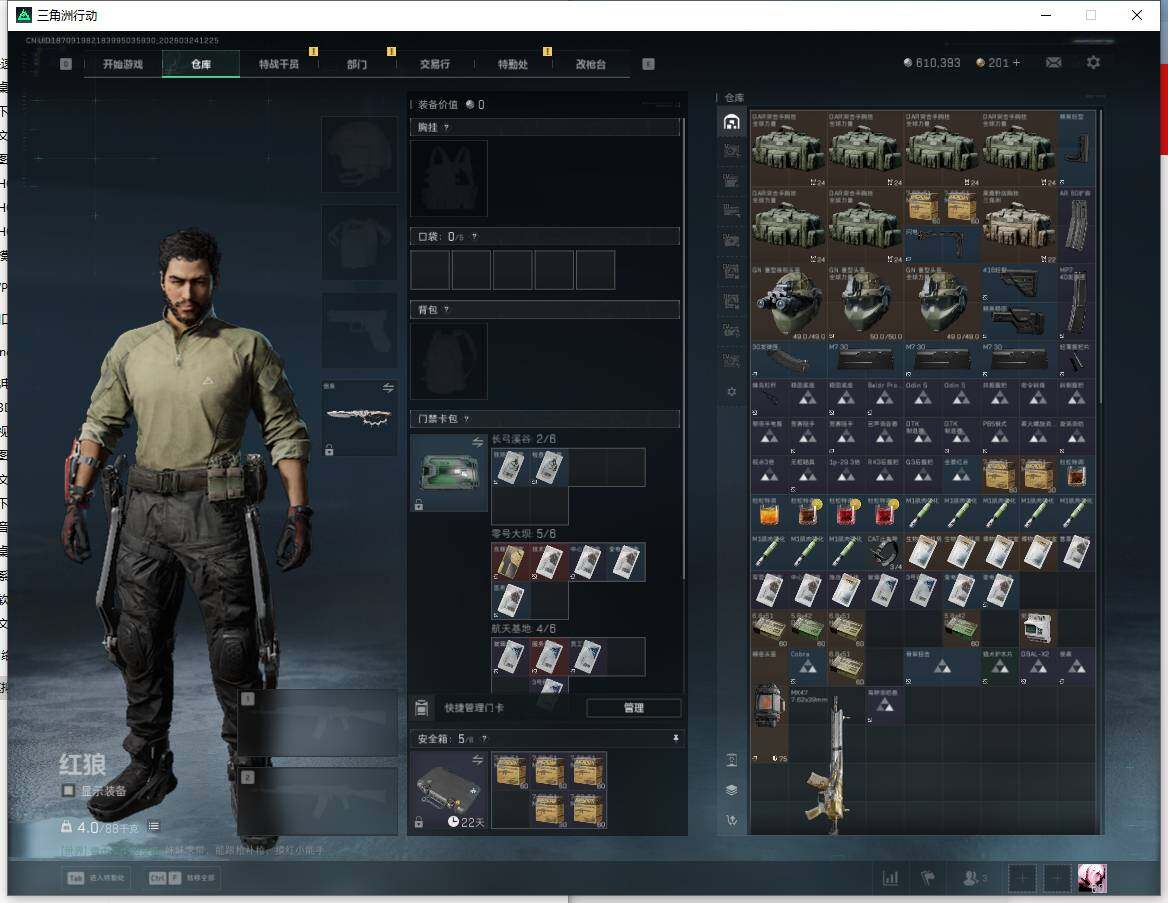Toggle the 显示装备 checkbox
The width and height of the screenshot is (1168, 903).
coord(69,790)
